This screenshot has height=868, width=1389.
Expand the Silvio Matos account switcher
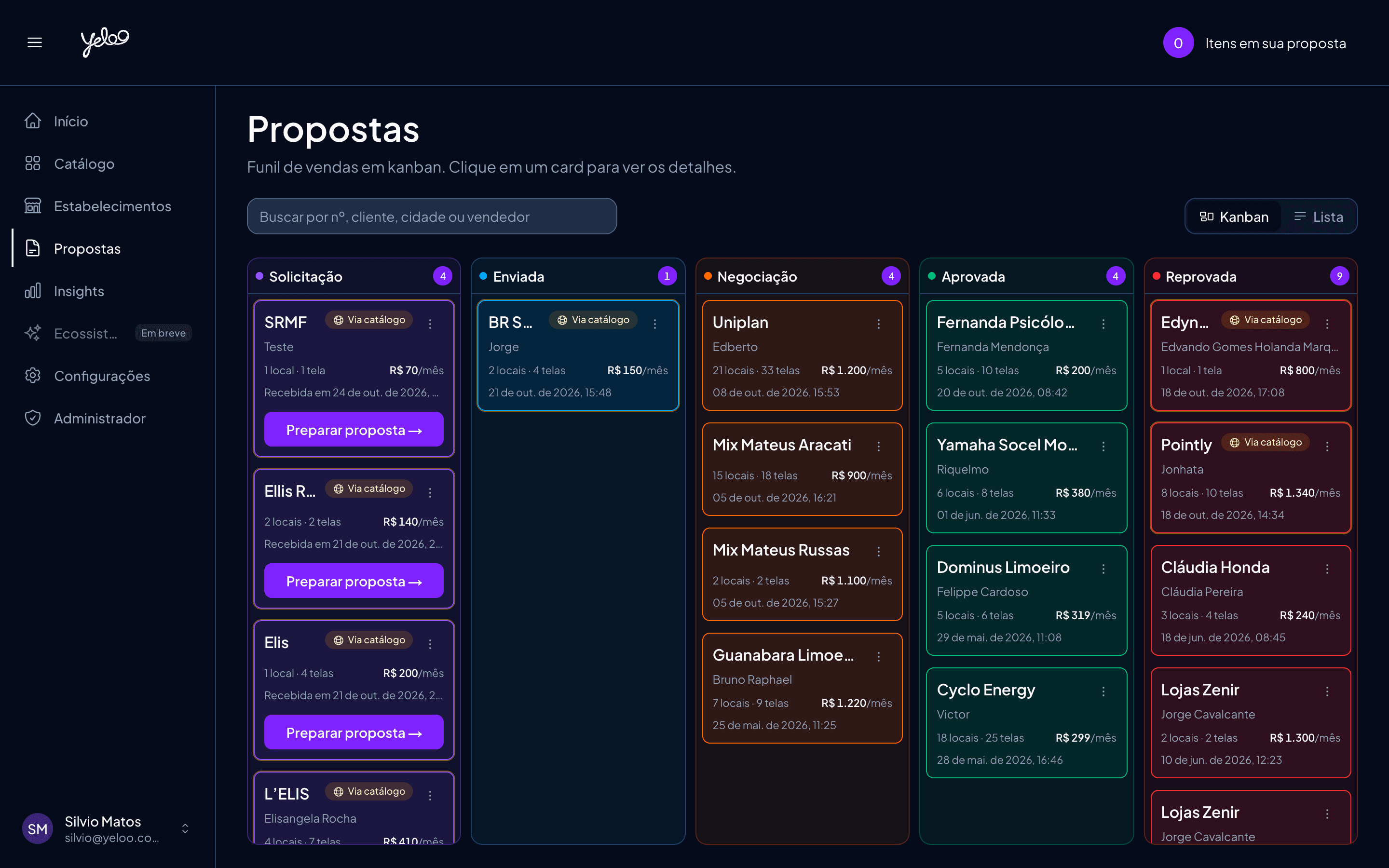coord(185,828)
